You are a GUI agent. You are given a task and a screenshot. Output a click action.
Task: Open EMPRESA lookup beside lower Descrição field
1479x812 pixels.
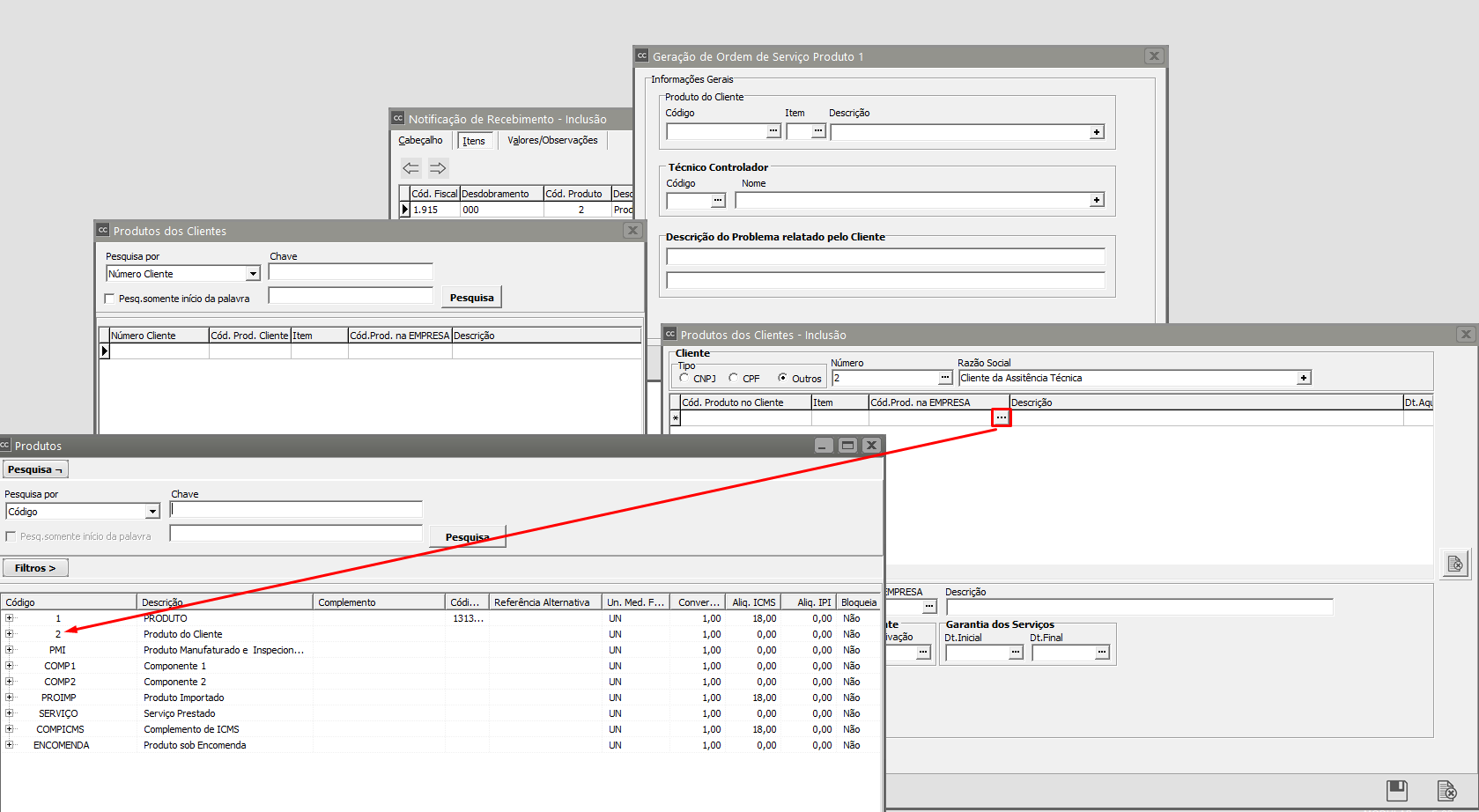929,607
